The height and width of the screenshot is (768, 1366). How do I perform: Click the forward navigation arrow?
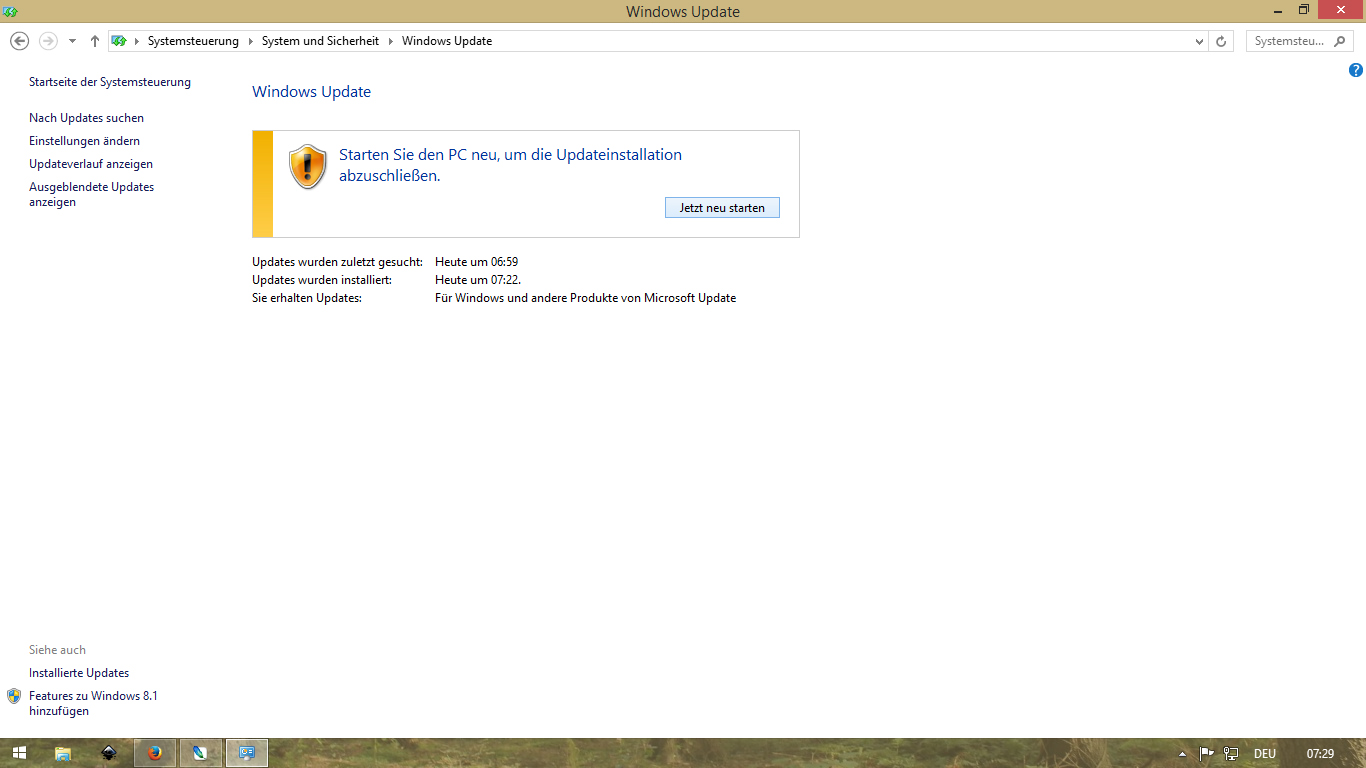[48, 41]
